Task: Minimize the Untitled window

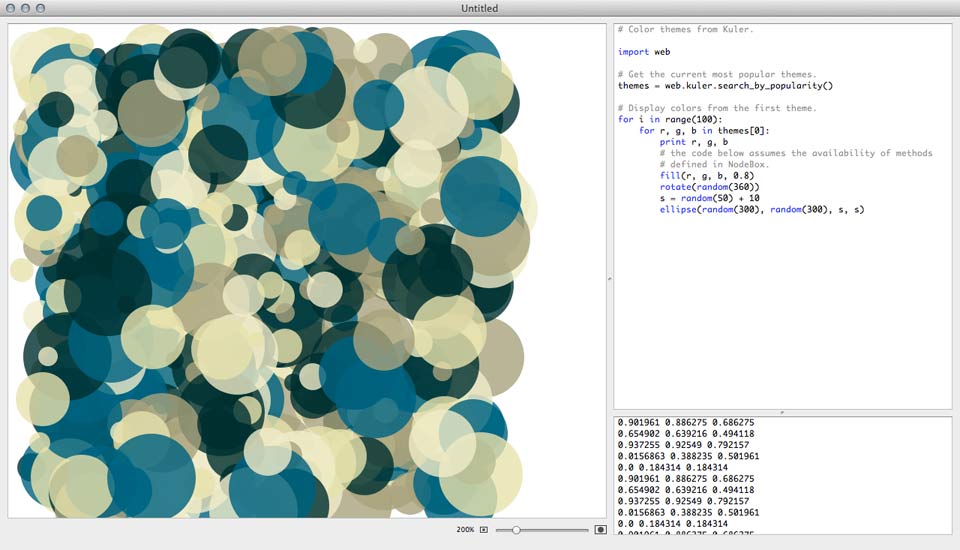Action: click(25, 8)
